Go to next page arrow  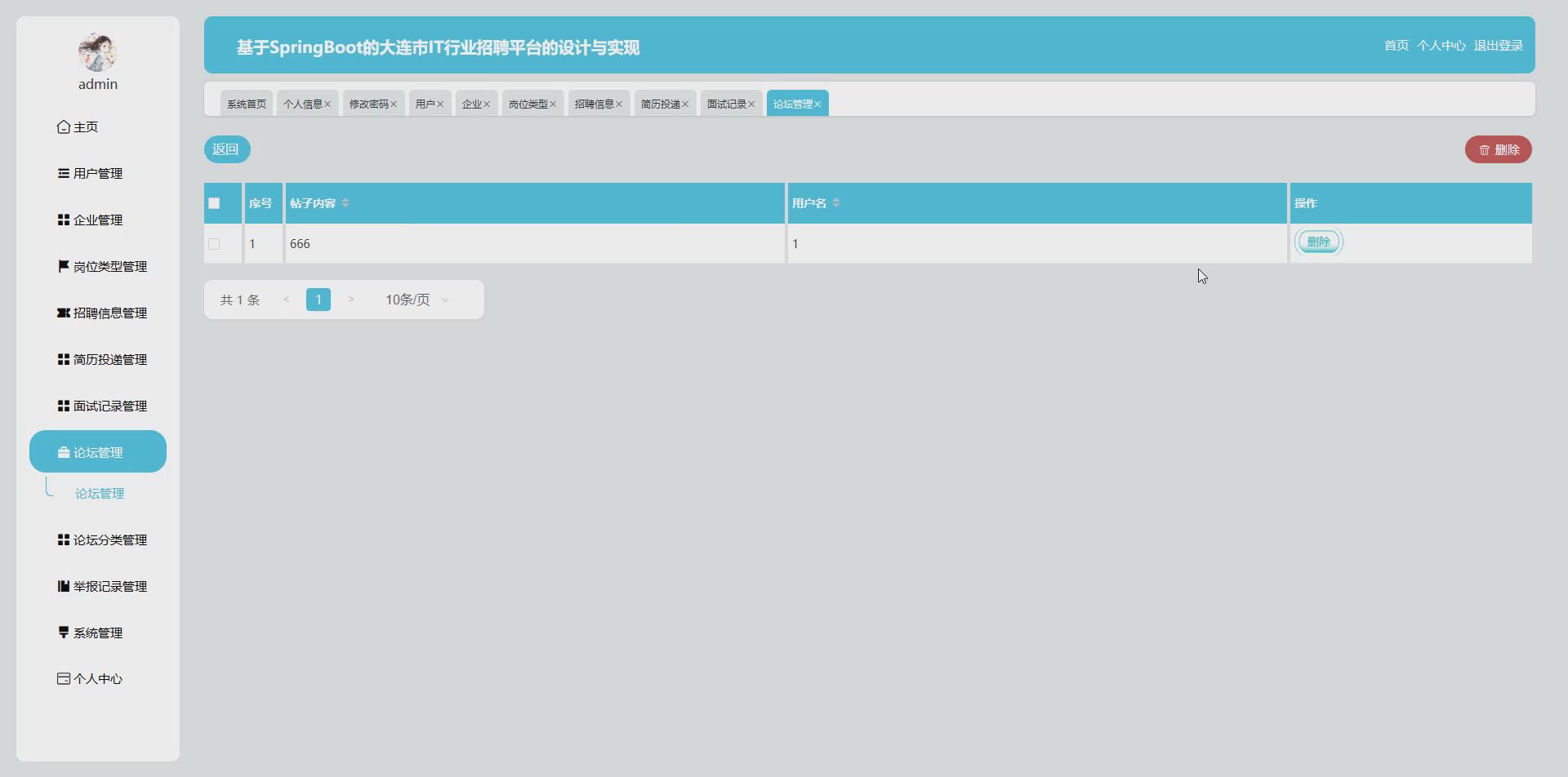click(351, 300)
